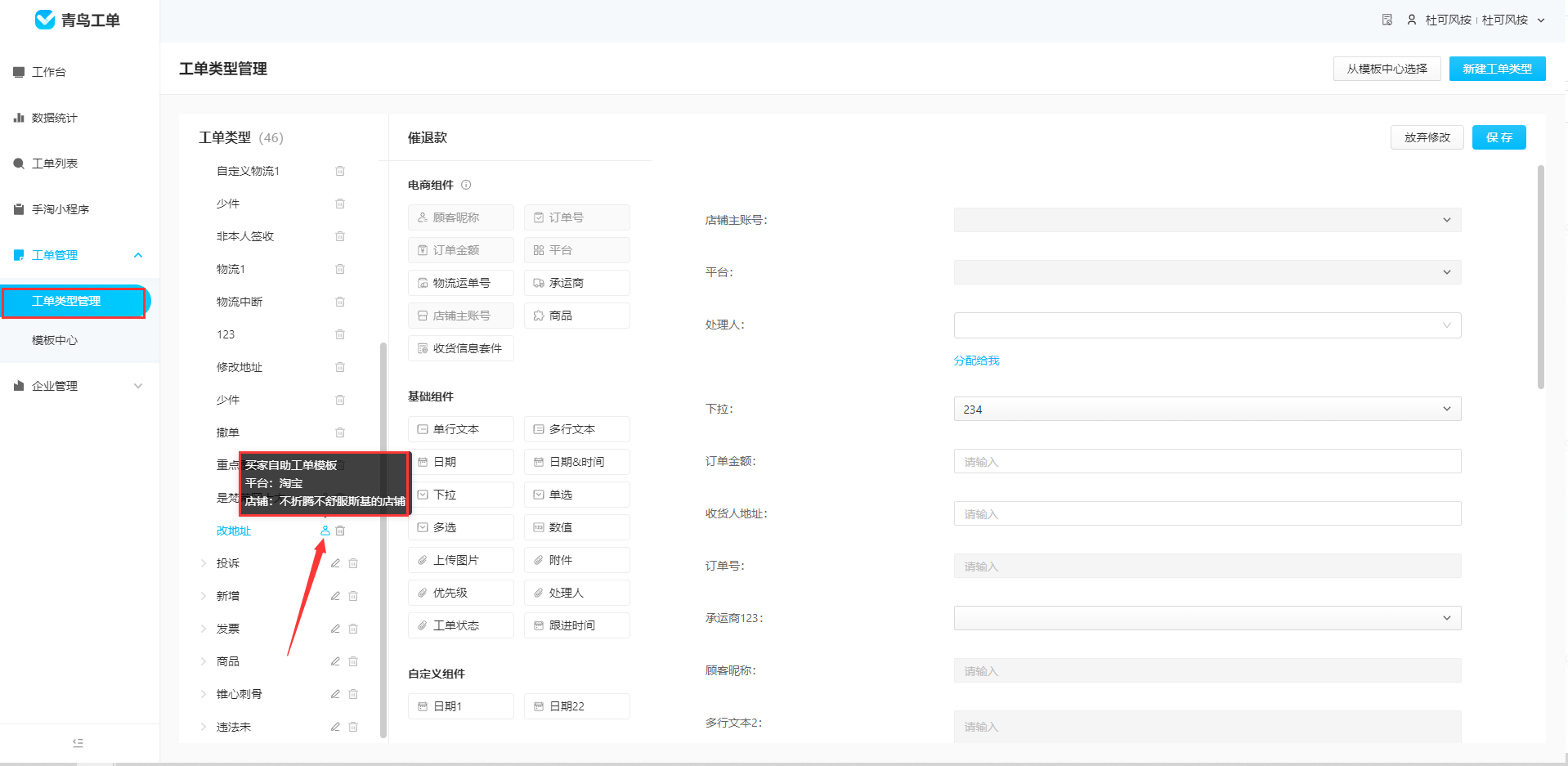Edit the 商品 category
The height and width of the screenshot is (766, 1568).
[335, 661]
